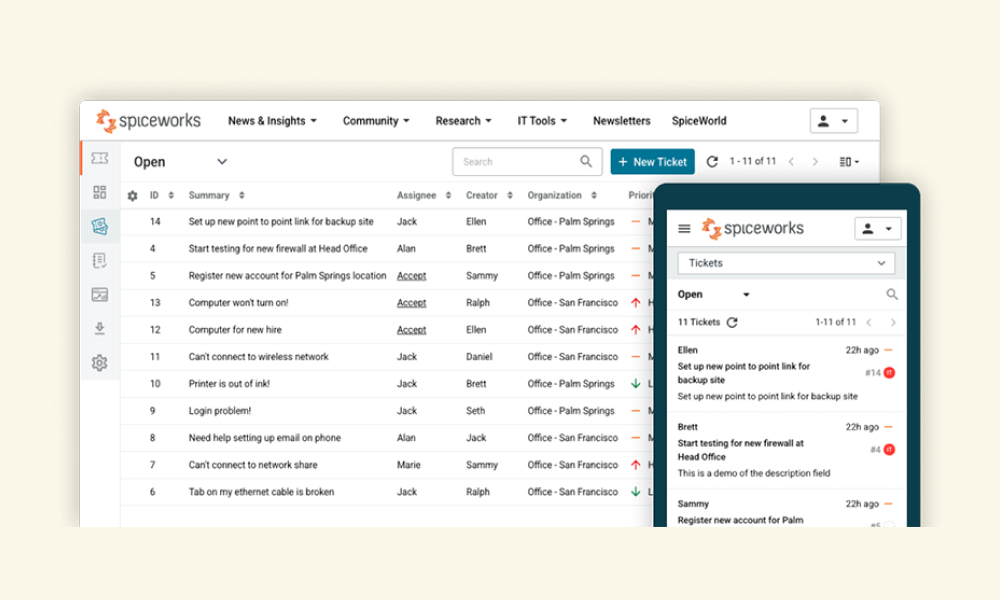Click the download icon in the sidebar
Image resolution: width=1000 pixels, height=600 pixels.
[x=99, y=328]
